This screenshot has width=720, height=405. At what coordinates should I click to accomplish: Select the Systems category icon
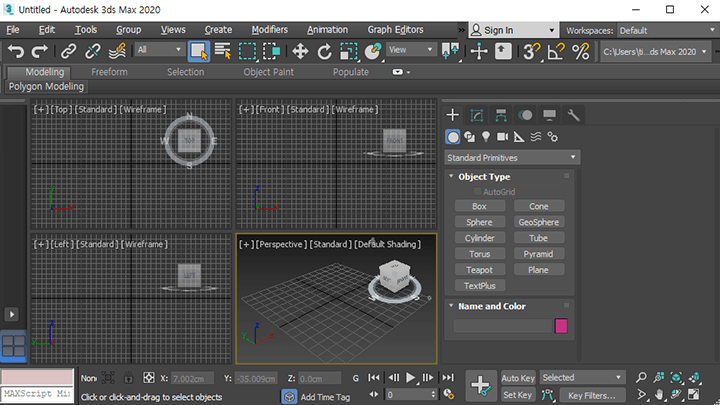point(553,137)
